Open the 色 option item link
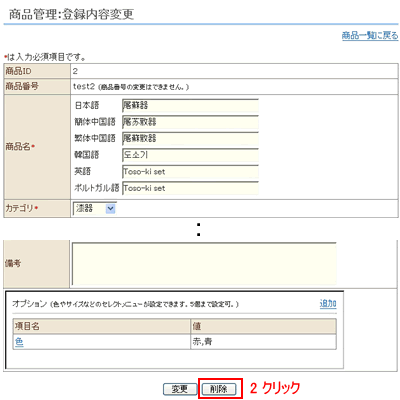400x400 pixels. coord(19,342)
